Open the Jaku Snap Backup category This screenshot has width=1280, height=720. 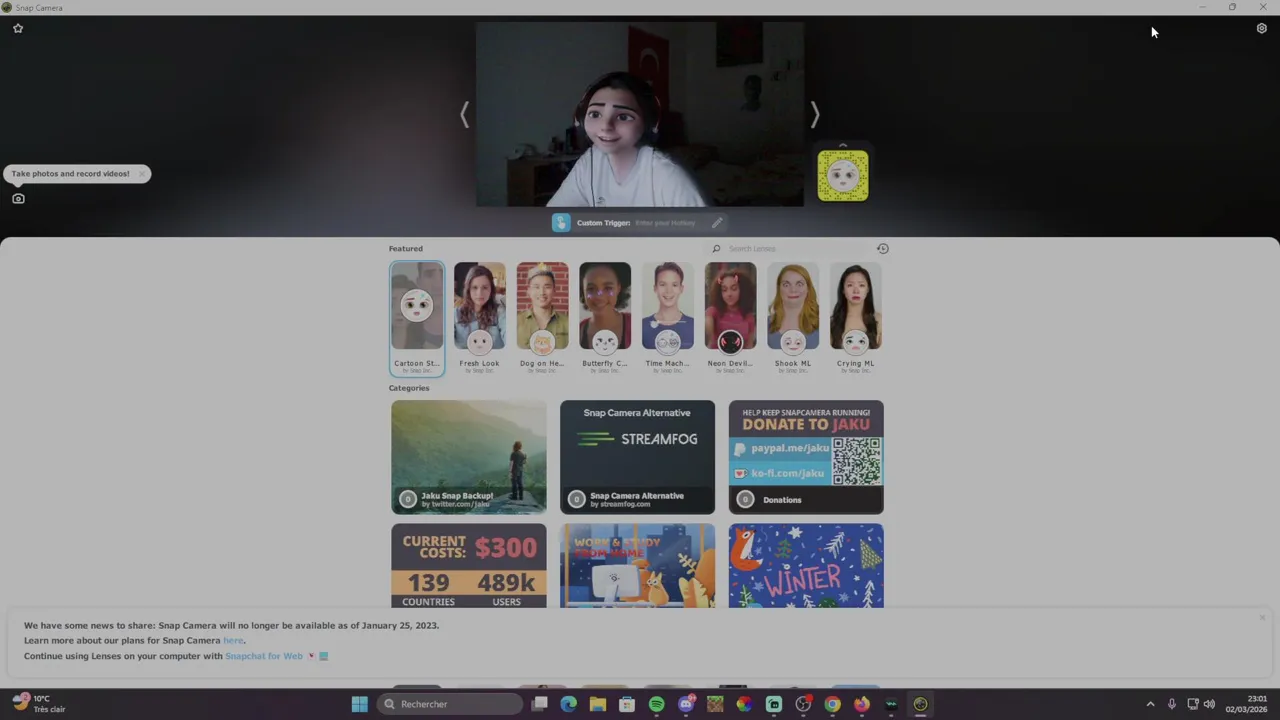coord(469,457)
